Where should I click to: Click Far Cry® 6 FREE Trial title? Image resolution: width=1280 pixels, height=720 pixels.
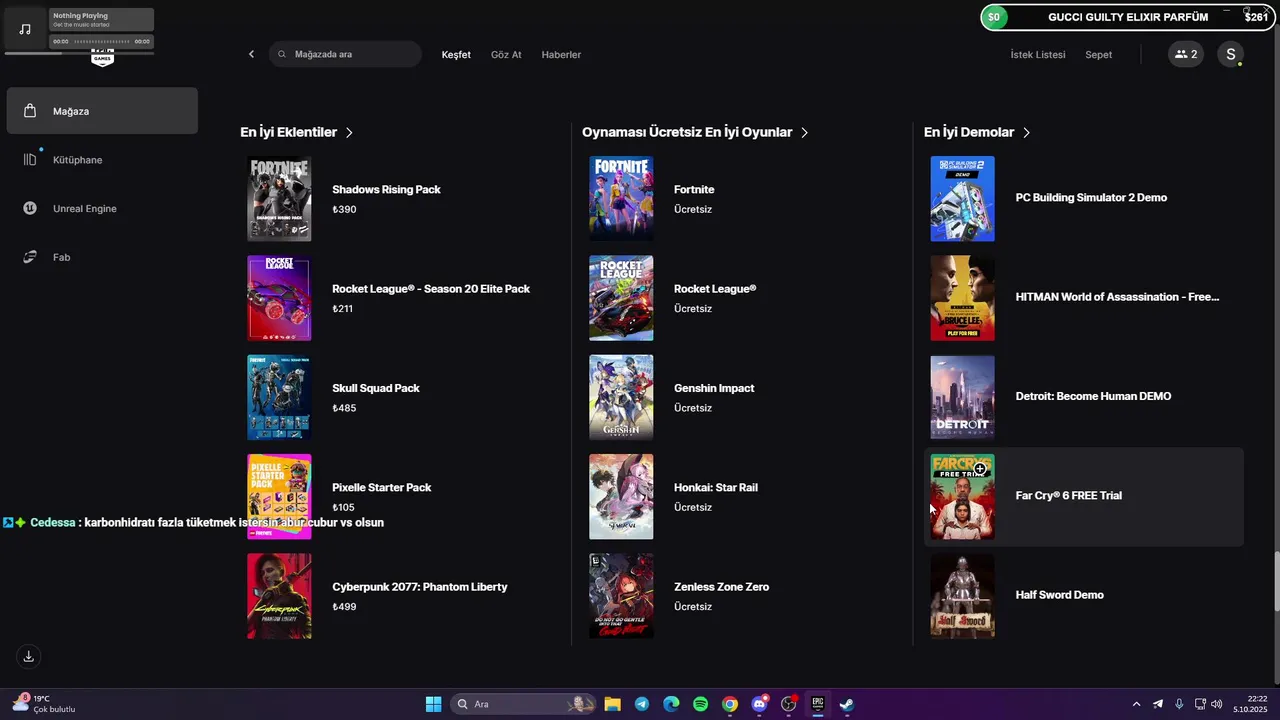click(1068, 496)
